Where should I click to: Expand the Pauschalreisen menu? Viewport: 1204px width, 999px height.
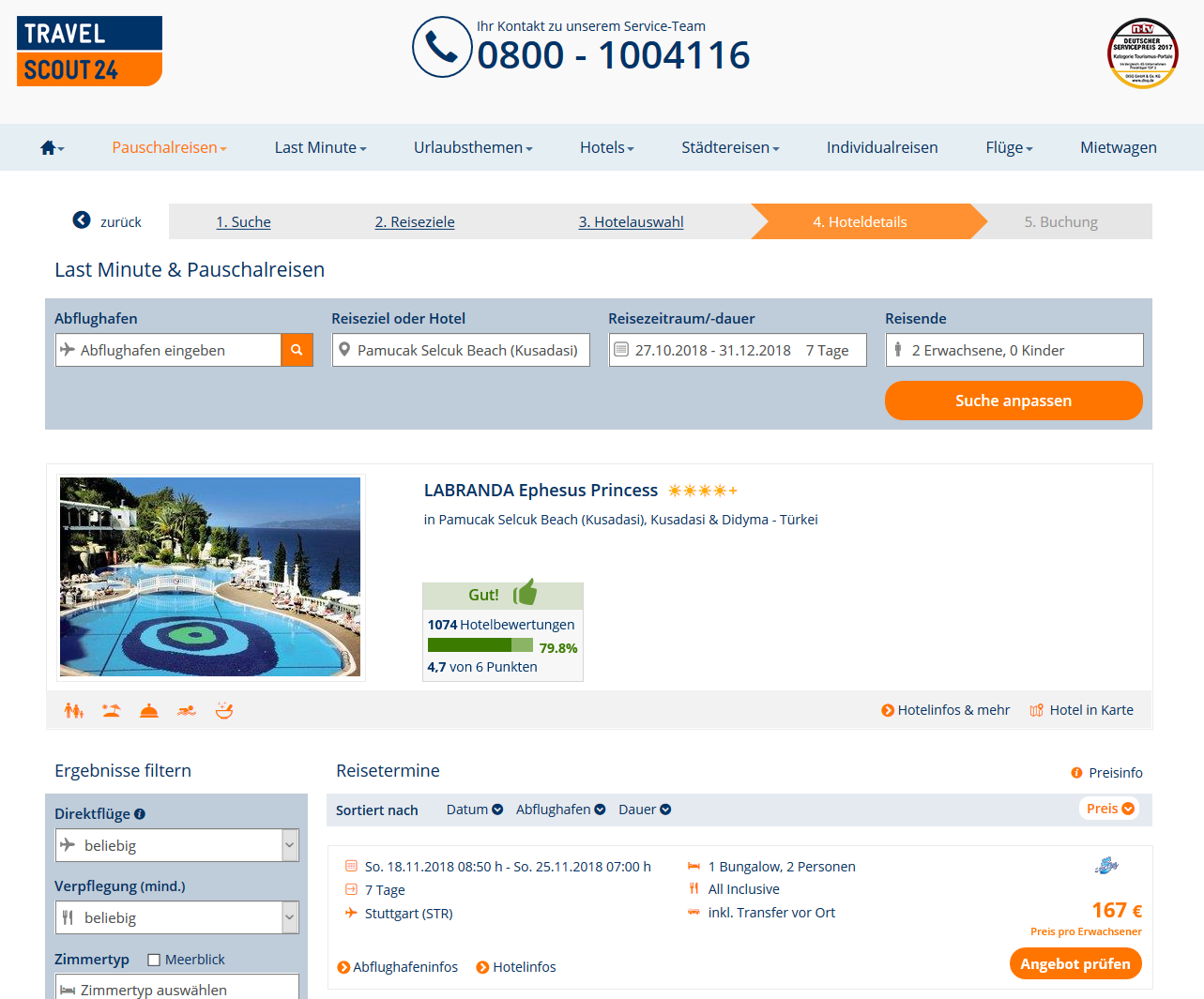pyautogui.click(x=169, y=147)
